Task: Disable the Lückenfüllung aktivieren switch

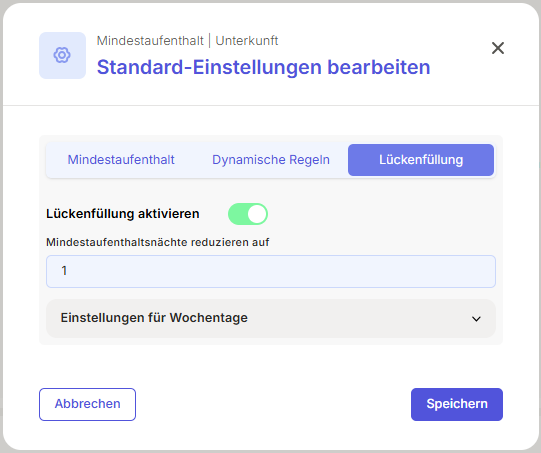Action: tap(248, 214)
